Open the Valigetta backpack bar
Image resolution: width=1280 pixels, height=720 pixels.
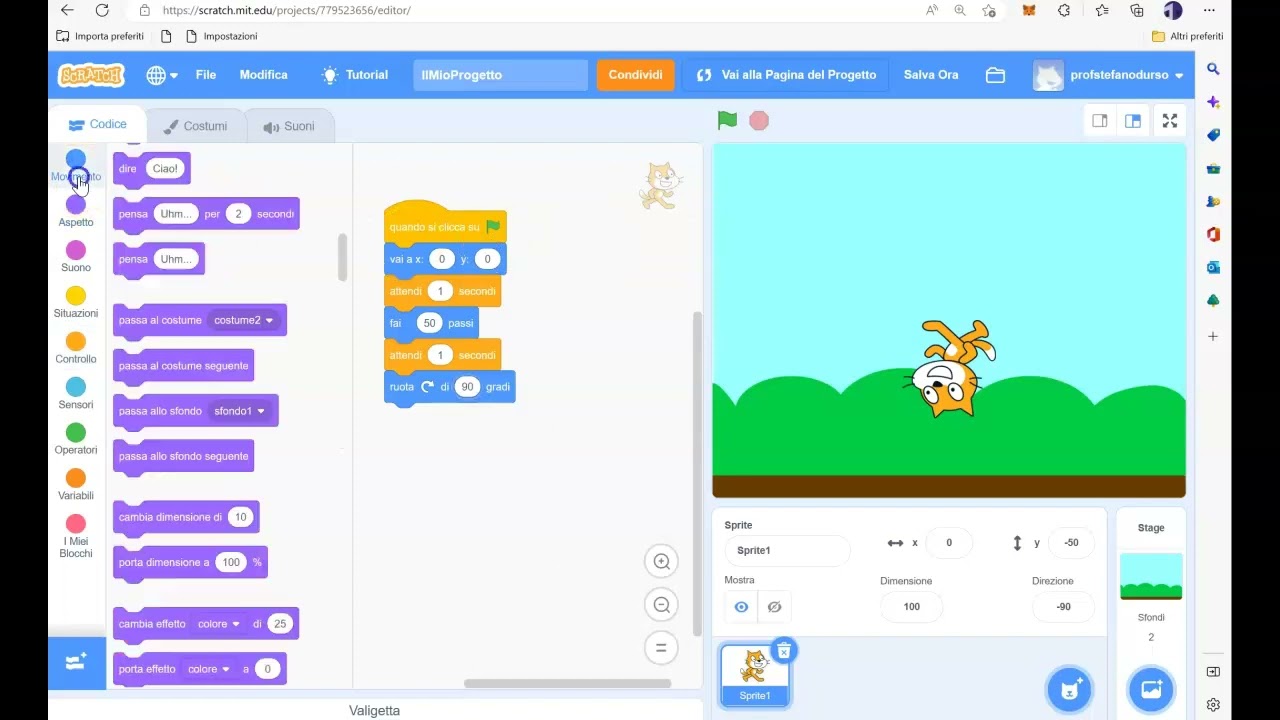(375, 710)
